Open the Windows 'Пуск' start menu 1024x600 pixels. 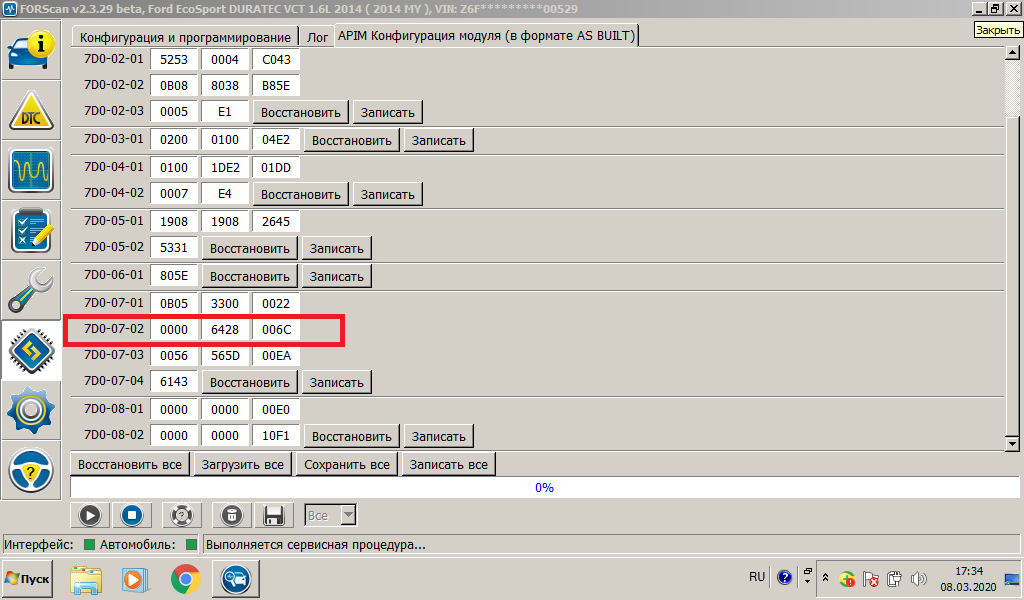[27, 578]
